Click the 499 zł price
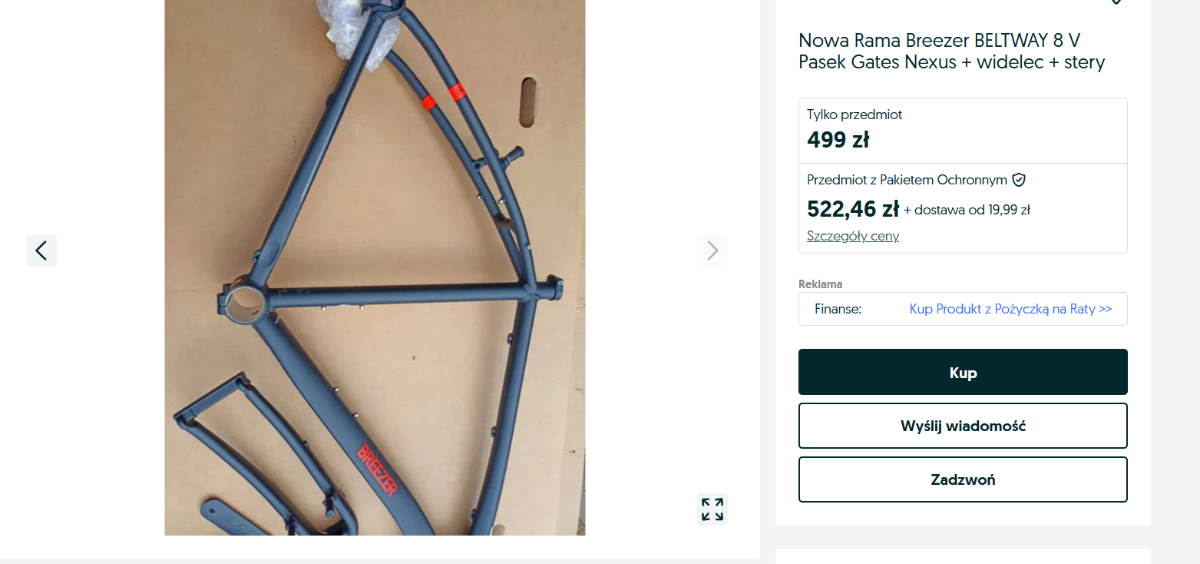The image size is (1200, 564). click(838, 140)
